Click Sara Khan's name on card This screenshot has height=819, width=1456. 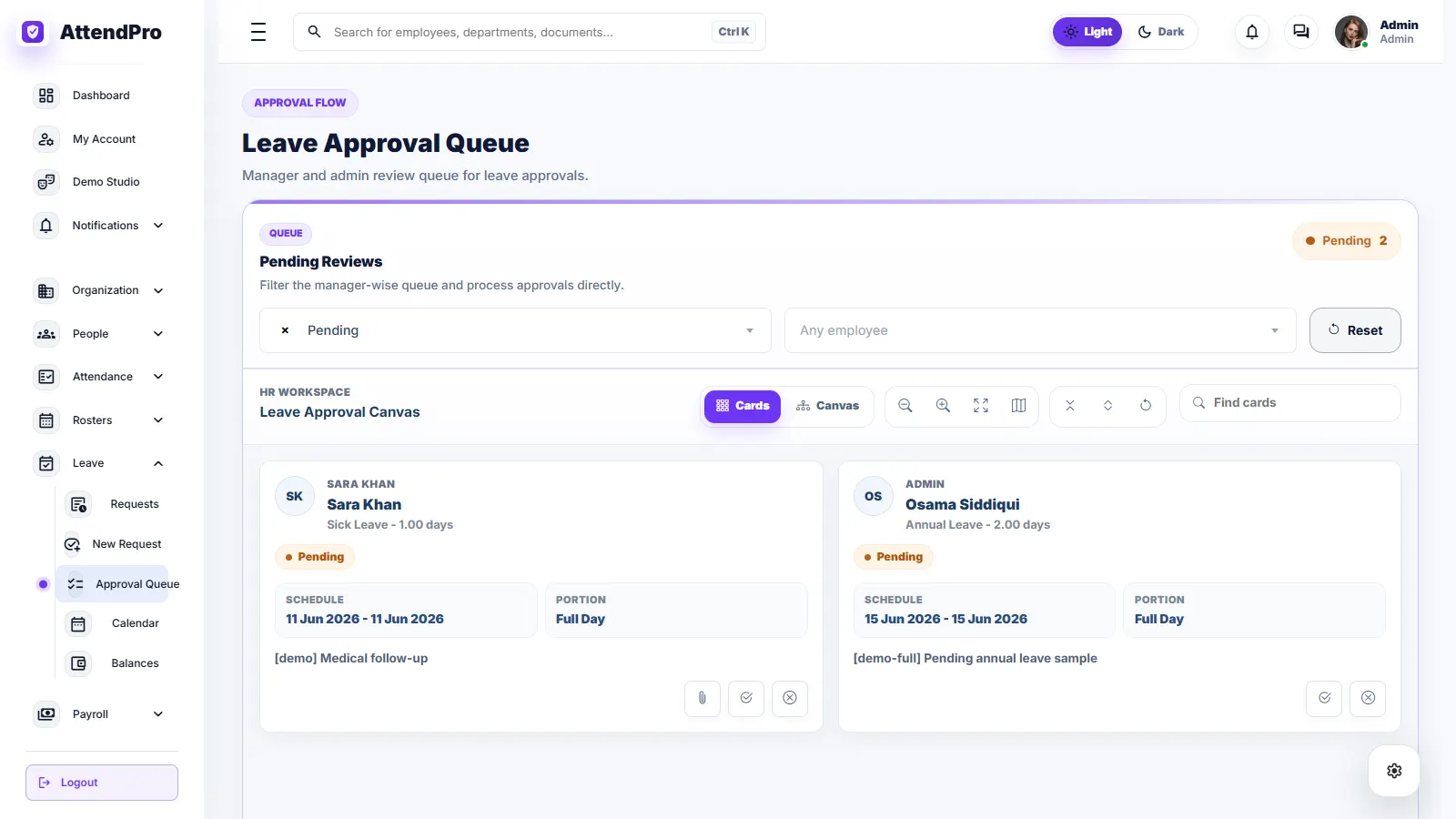point(364,504)
